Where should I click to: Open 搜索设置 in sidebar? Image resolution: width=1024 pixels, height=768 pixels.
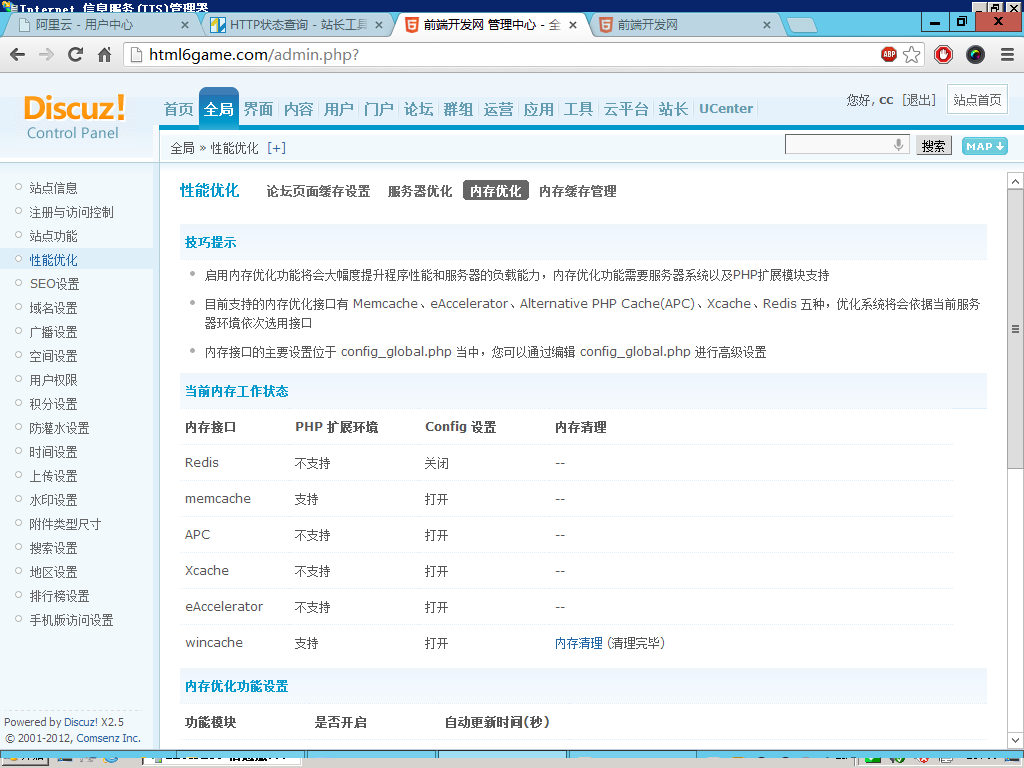coord(54,549)
